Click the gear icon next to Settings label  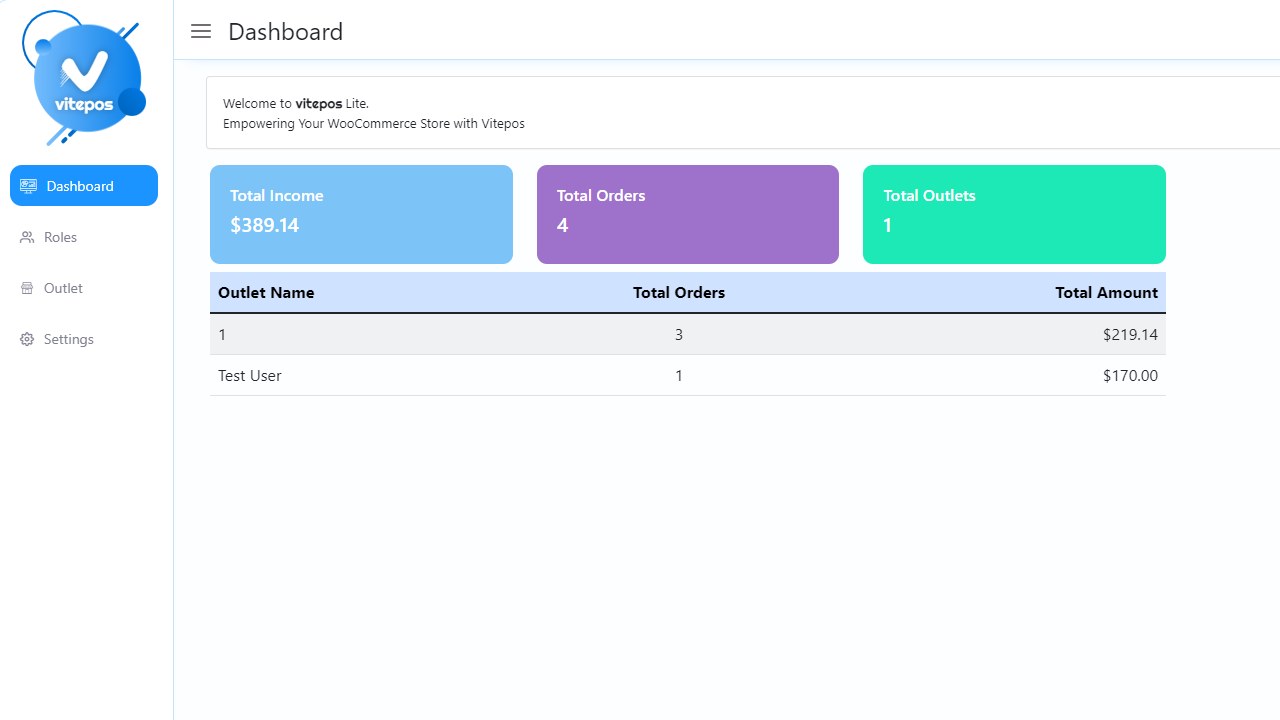26,339
